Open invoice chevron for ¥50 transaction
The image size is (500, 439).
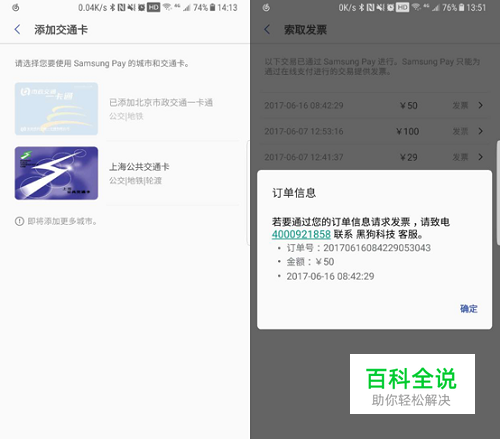click(x=480, y=105)
